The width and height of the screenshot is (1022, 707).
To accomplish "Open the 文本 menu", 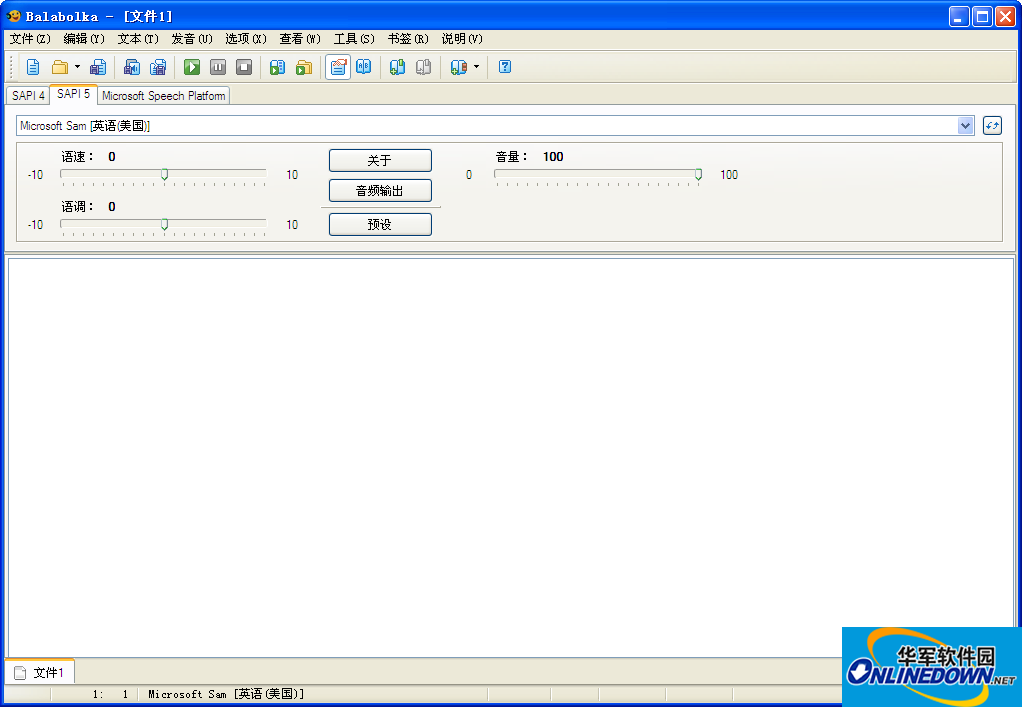I will pos(138,39).
